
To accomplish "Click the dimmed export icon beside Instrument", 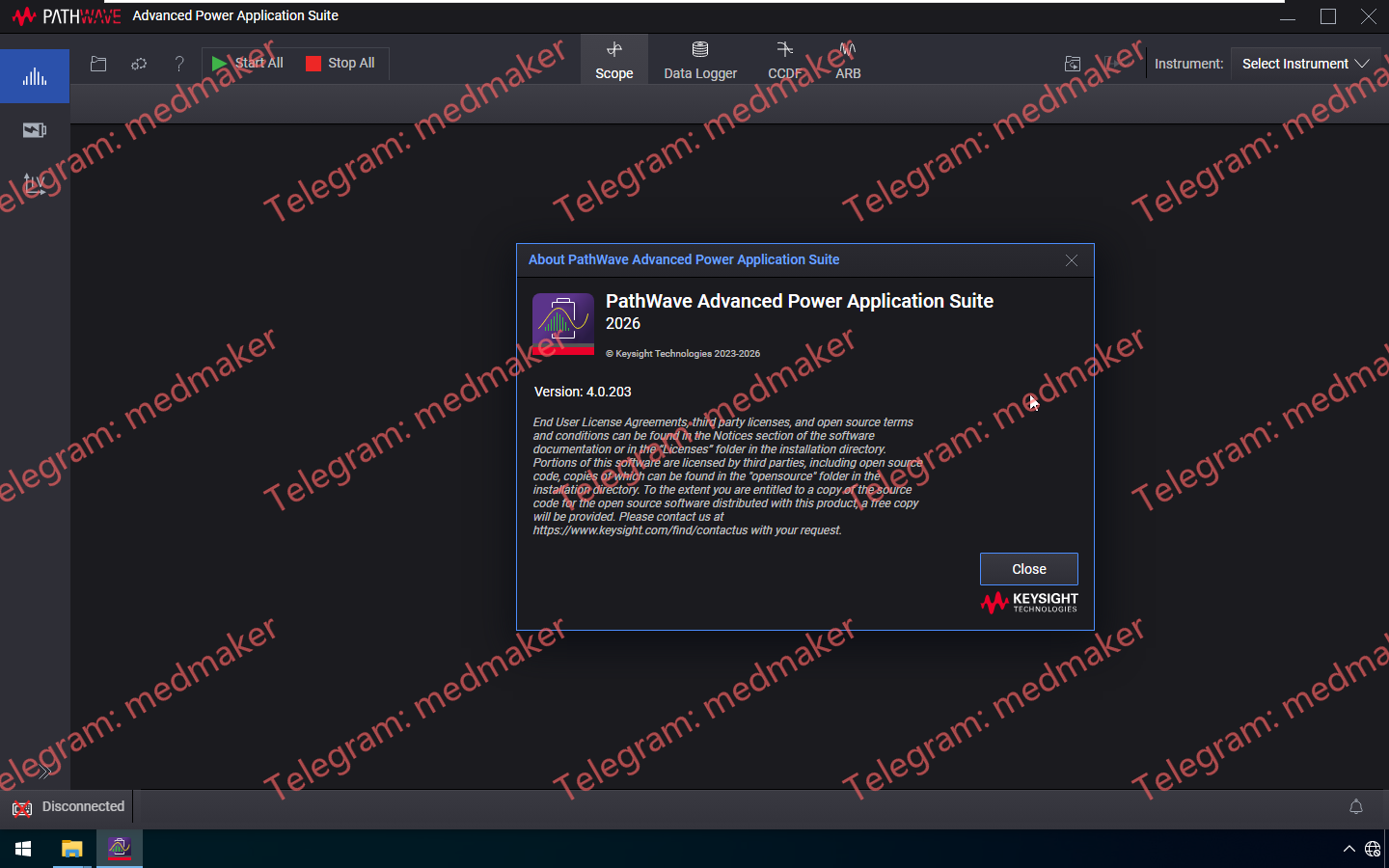I will pos(1113,64).
